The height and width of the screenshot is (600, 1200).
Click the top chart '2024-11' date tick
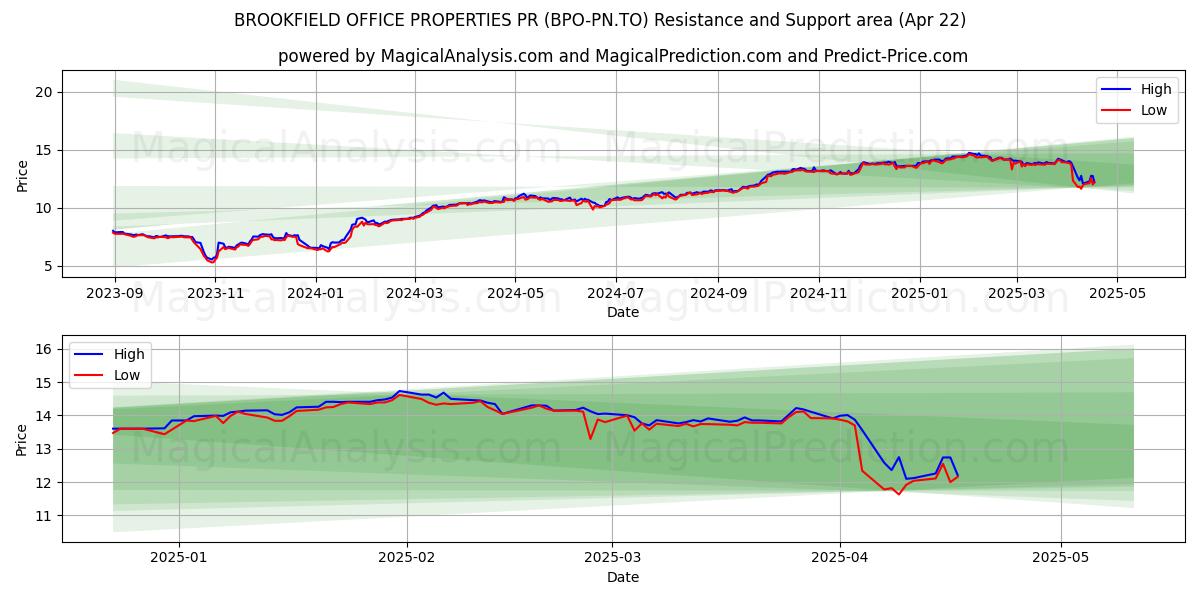(x=818, y=294)
